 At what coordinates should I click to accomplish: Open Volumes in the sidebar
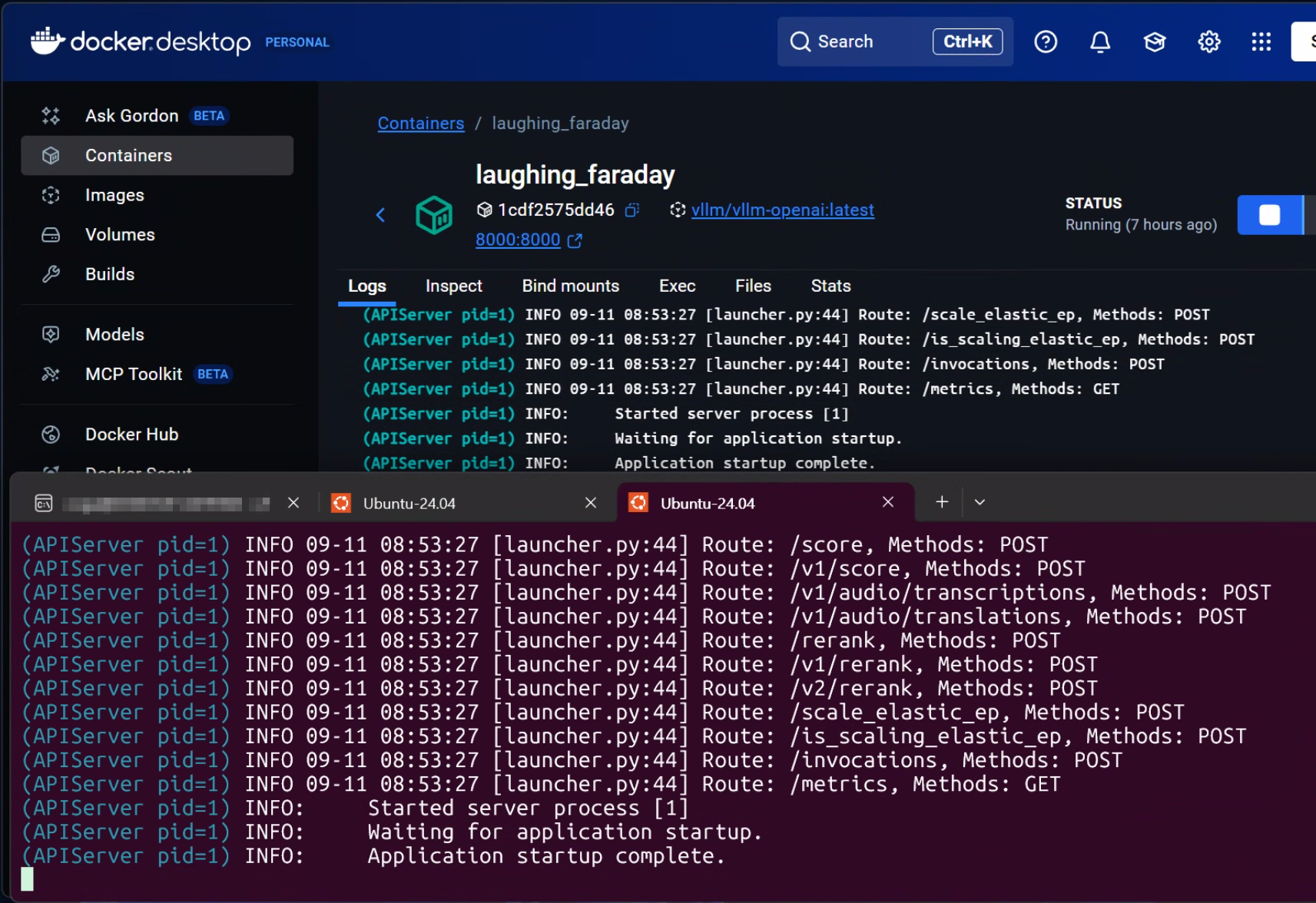[x=157, y=235]
